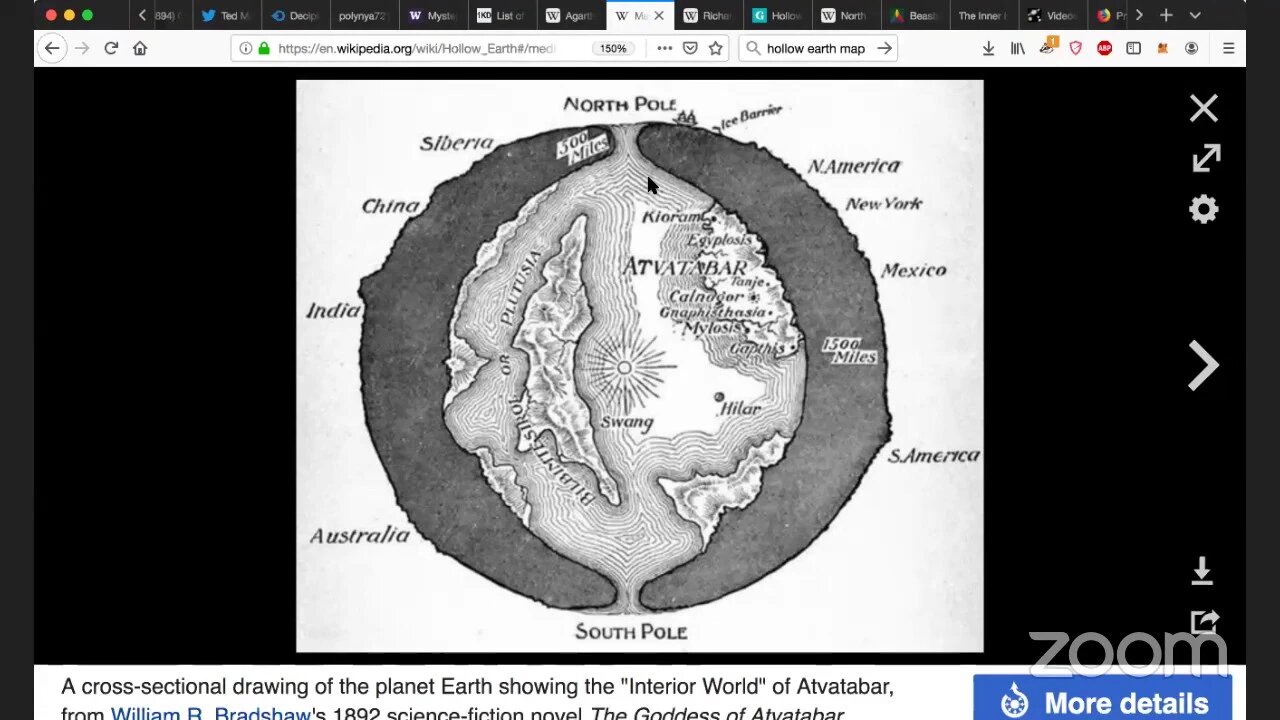Switch to The Inner tab
1280x720 pixels.
coord(985,15)
